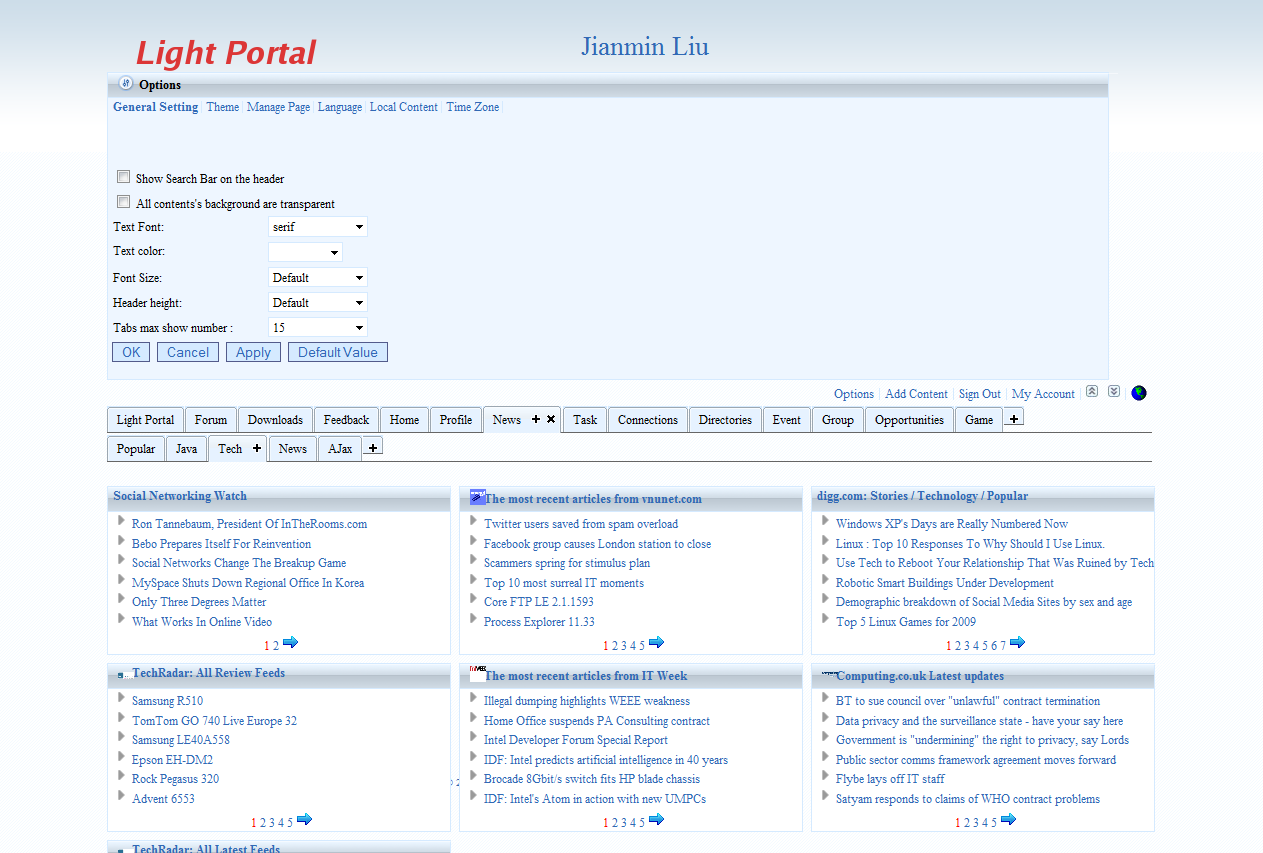Open the My Account link
The height and width of the screenshot is (853, 1263).
tap(1043, 394)
